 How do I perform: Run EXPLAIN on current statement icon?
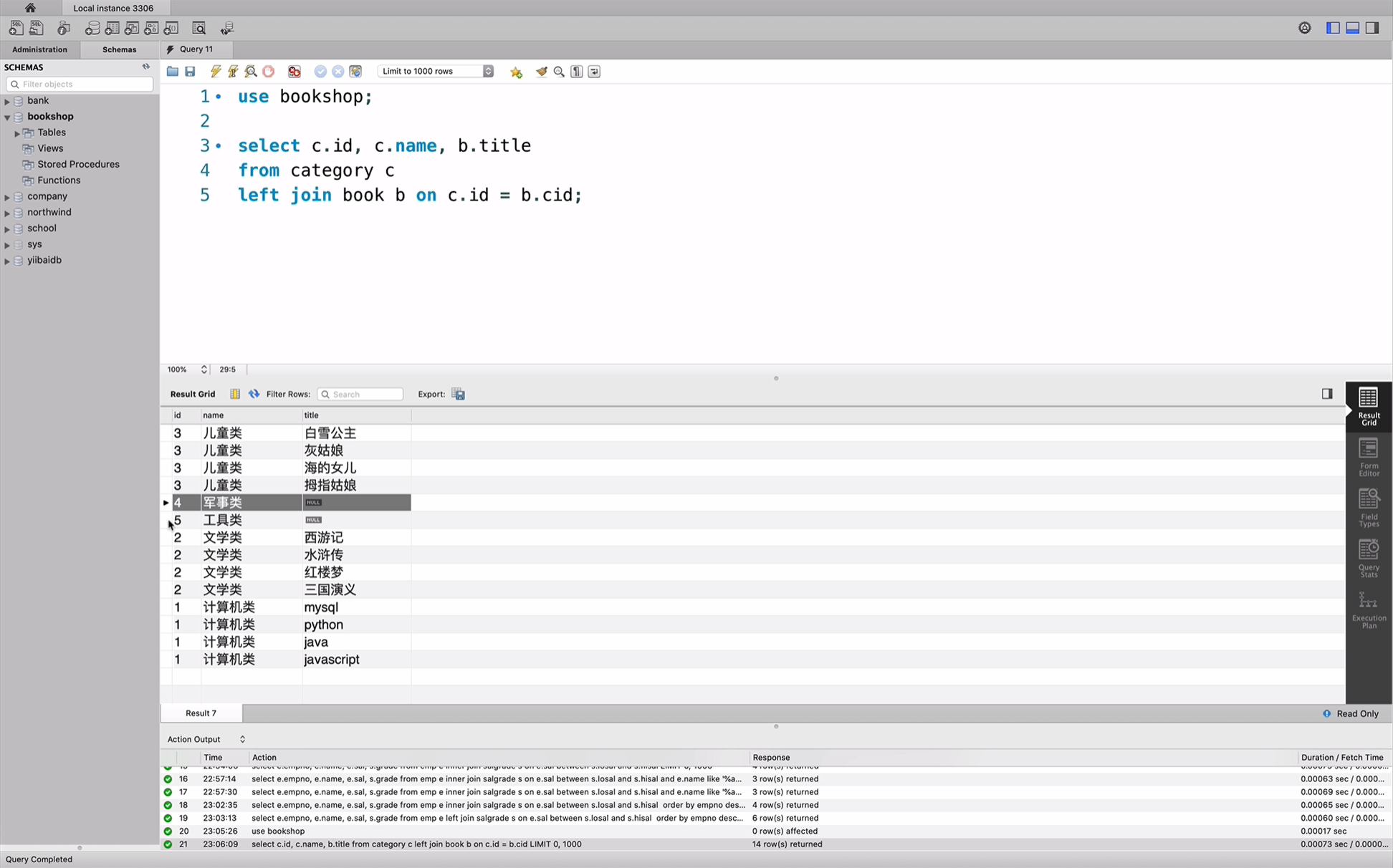(251, 72)
